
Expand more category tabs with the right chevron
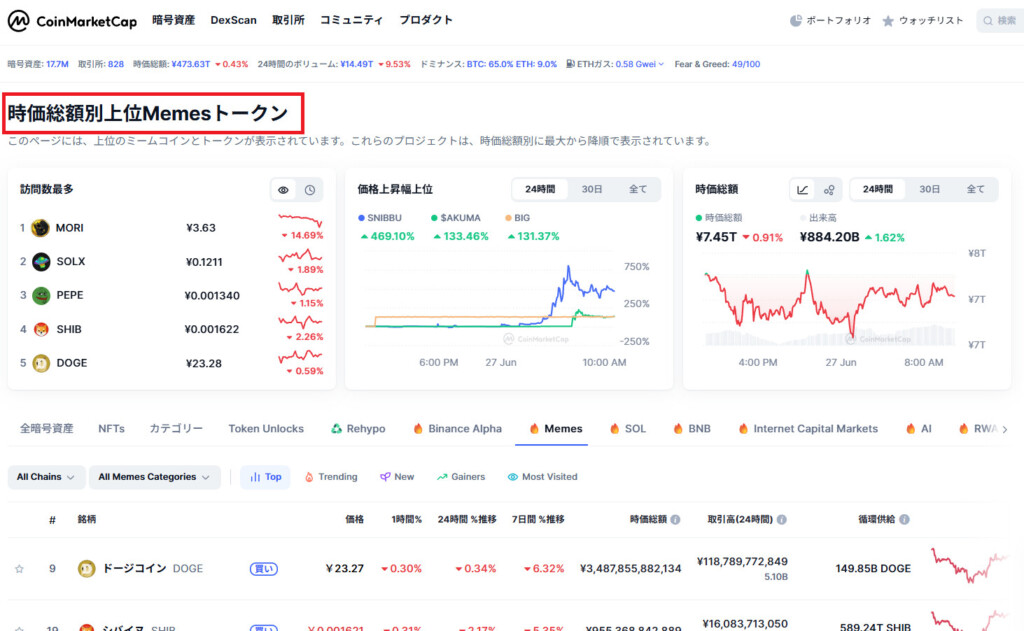pos(1005,430)
